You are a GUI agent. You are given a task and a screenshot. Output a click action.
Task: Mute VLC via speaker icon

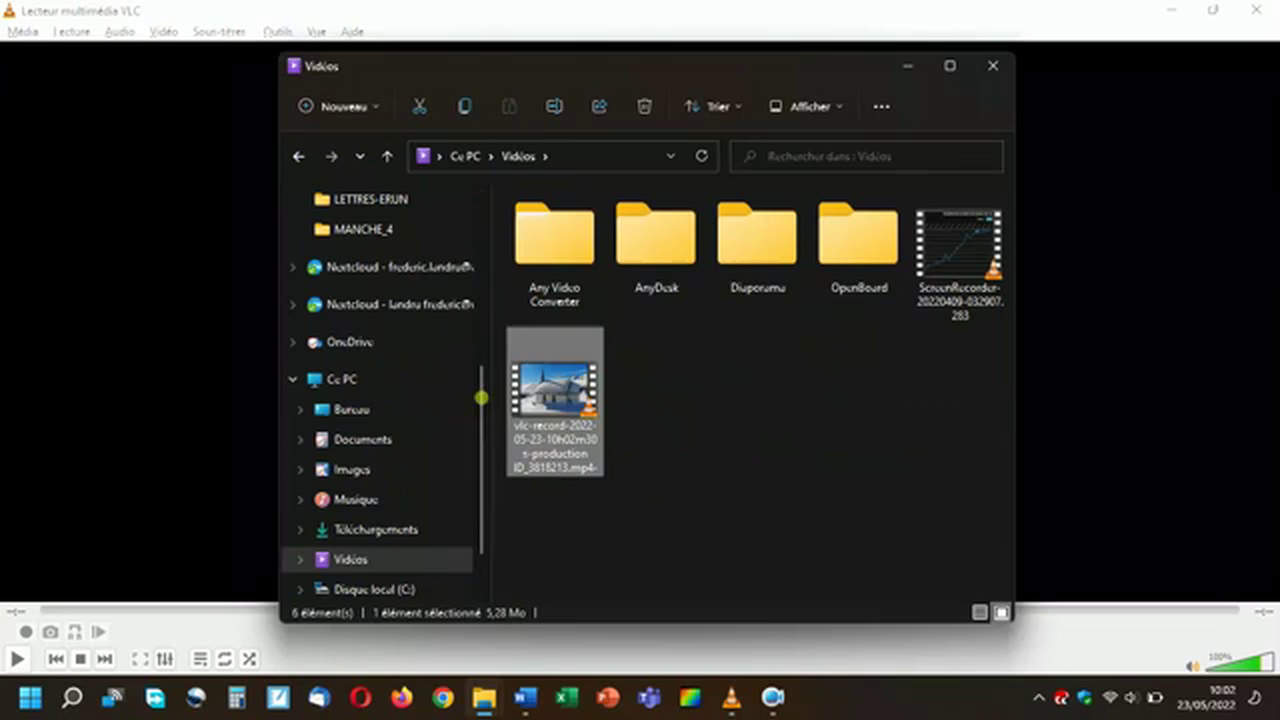[1192, 665]
